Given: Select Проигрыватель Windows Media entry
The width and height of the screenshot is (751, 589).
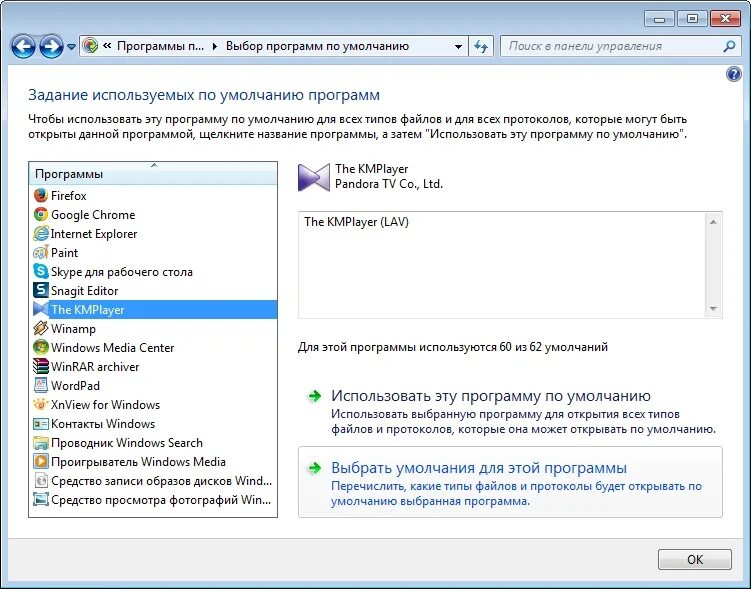Looking at the screenshot, I should pos(153,462).
